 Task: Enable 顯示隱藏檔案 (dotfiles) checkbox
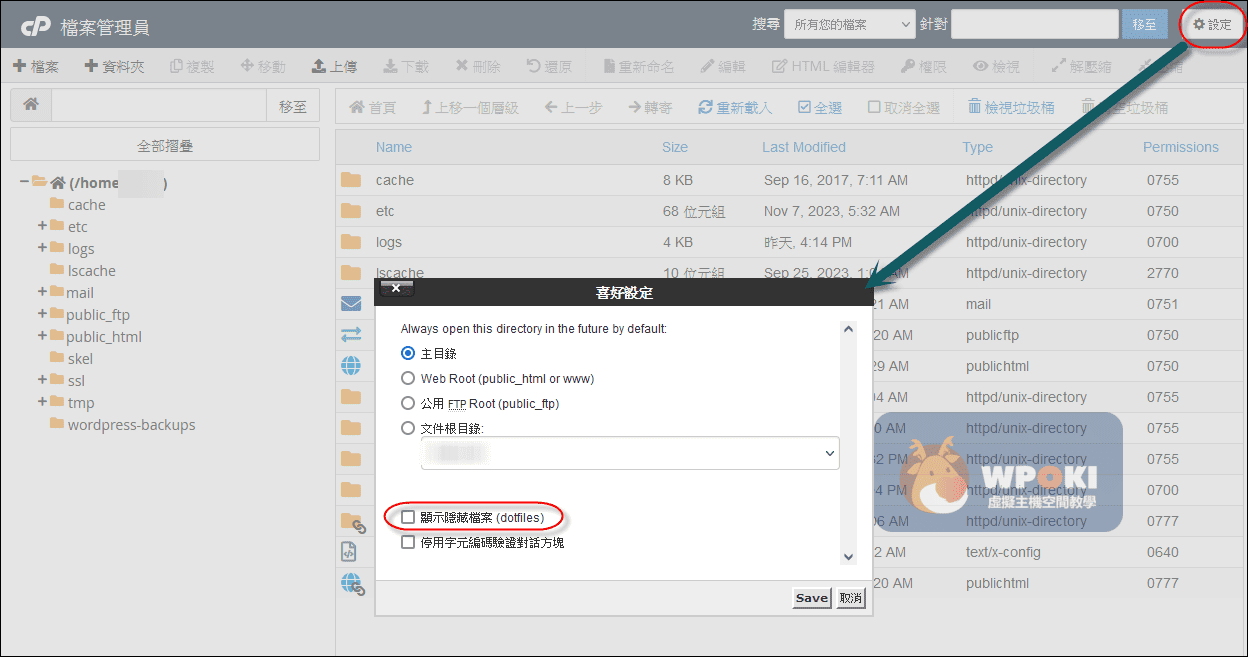408,517
